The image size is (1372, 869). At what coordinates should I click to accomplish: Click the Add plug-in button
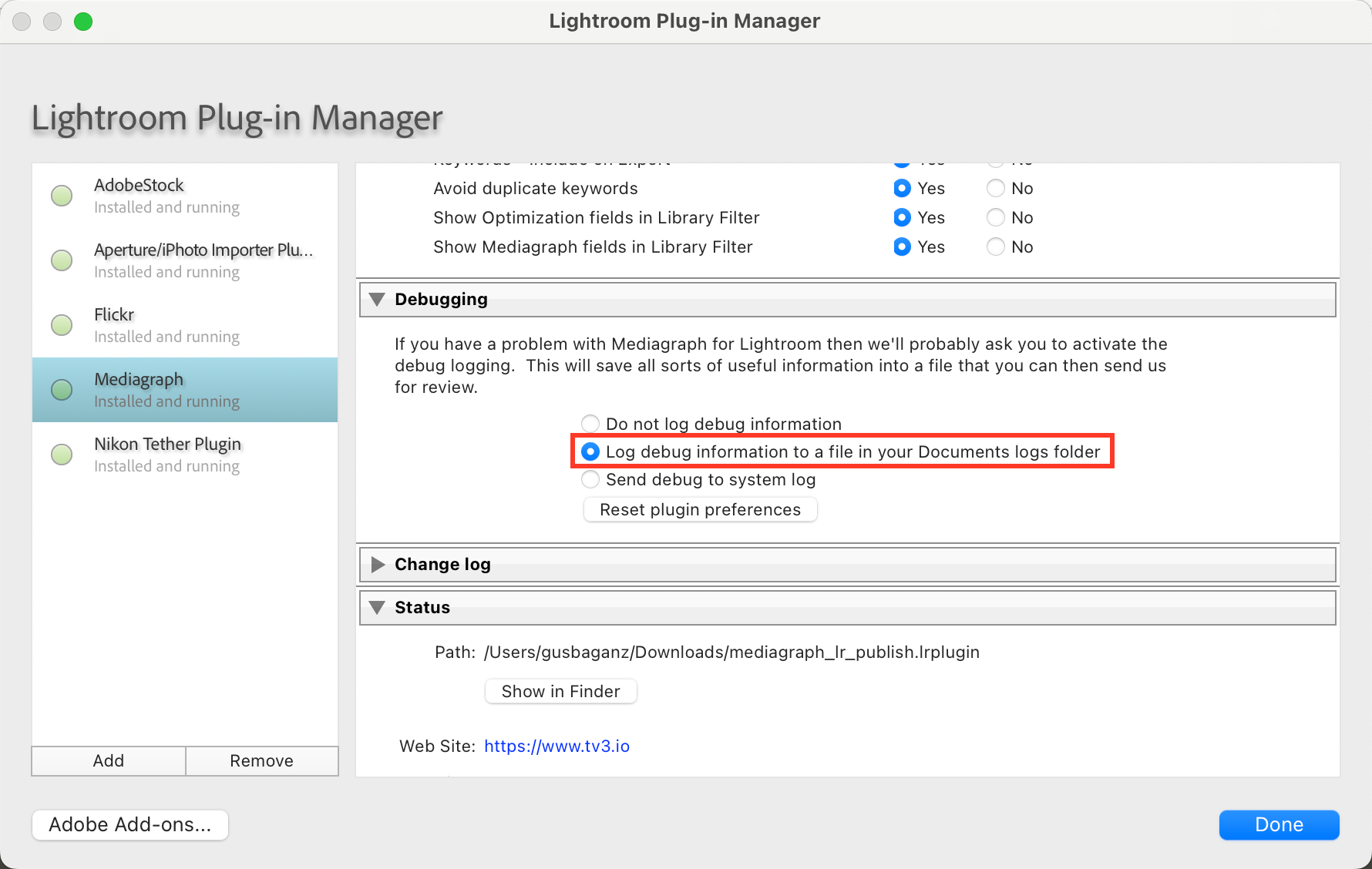point(109,760)
